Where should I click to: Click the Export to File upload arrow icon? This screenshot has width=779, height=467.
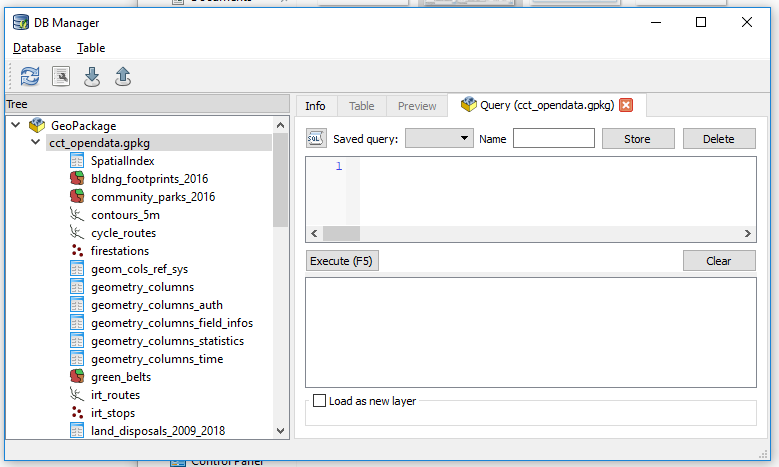coord(123,77)
